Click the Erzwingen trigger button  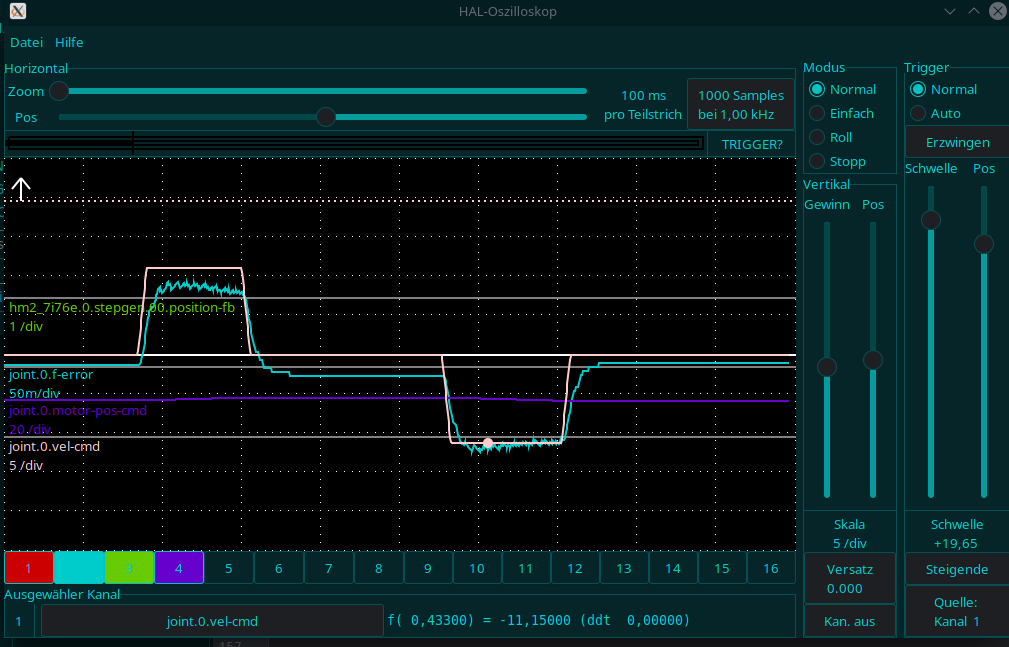pos(957,142)
